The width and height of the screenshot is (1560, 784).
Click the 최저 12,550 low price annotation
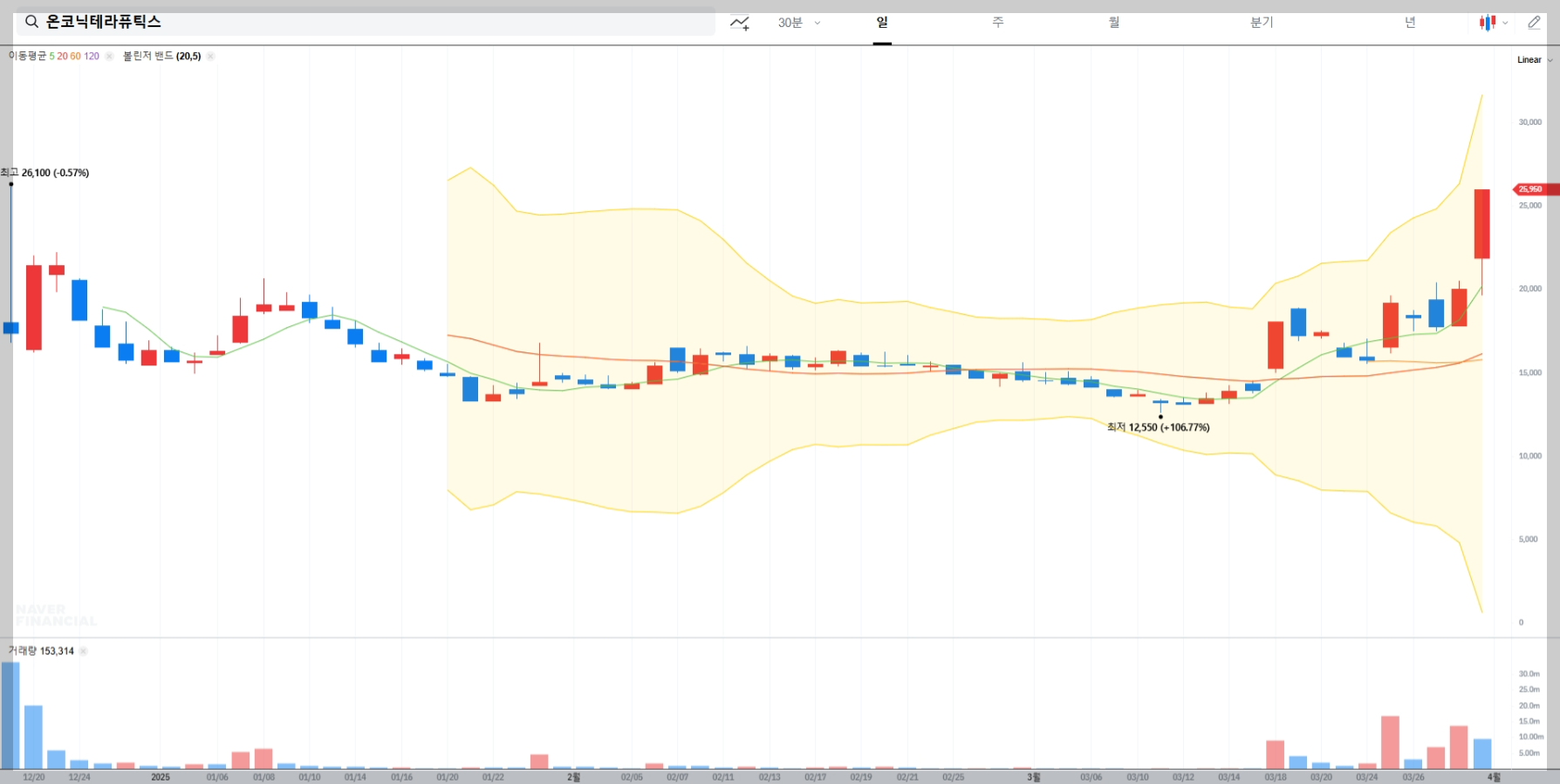click(x=1158, y=427)
